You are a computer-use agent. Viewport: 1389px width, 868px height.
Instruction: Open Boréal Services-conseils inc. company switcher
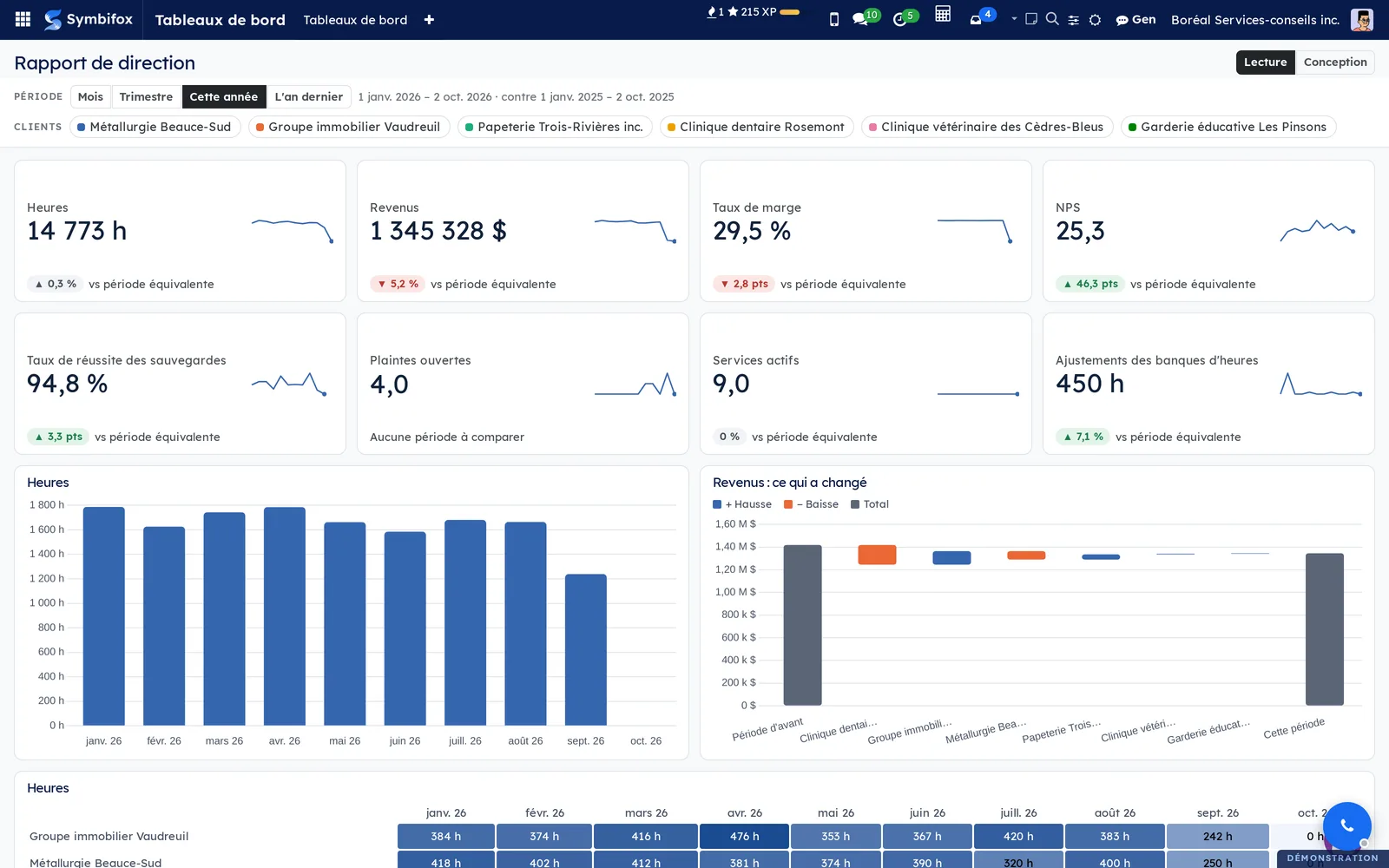(x=1255, y=19)
